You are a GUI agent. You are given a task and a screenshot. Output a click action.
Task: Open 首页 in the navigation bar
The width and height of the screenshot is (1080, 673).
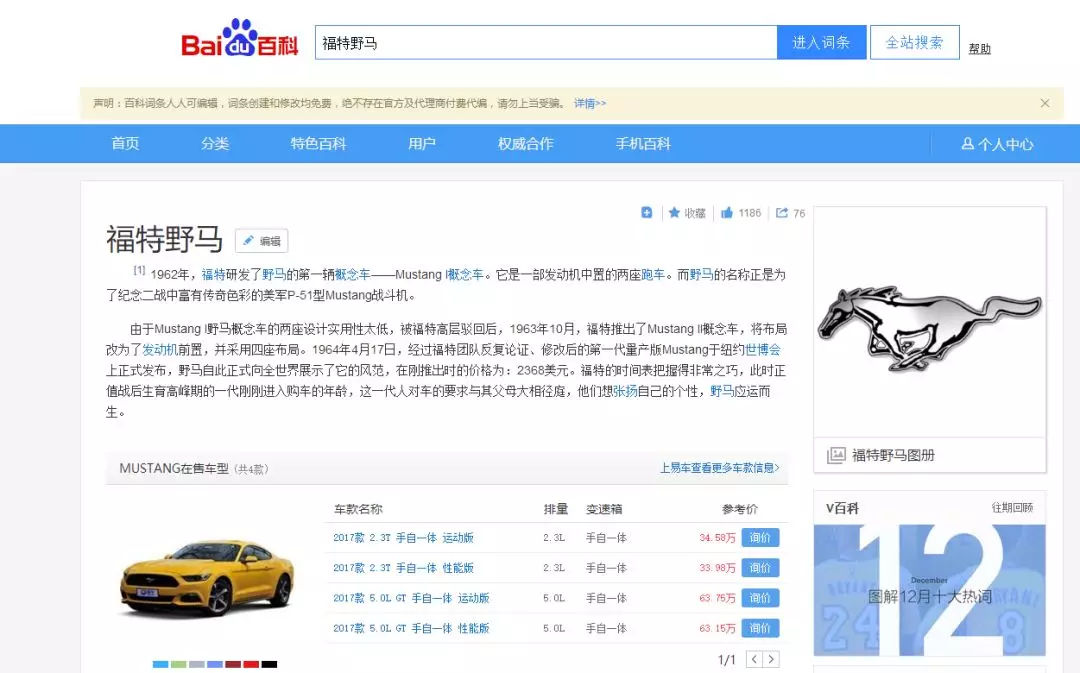[125, 143]
